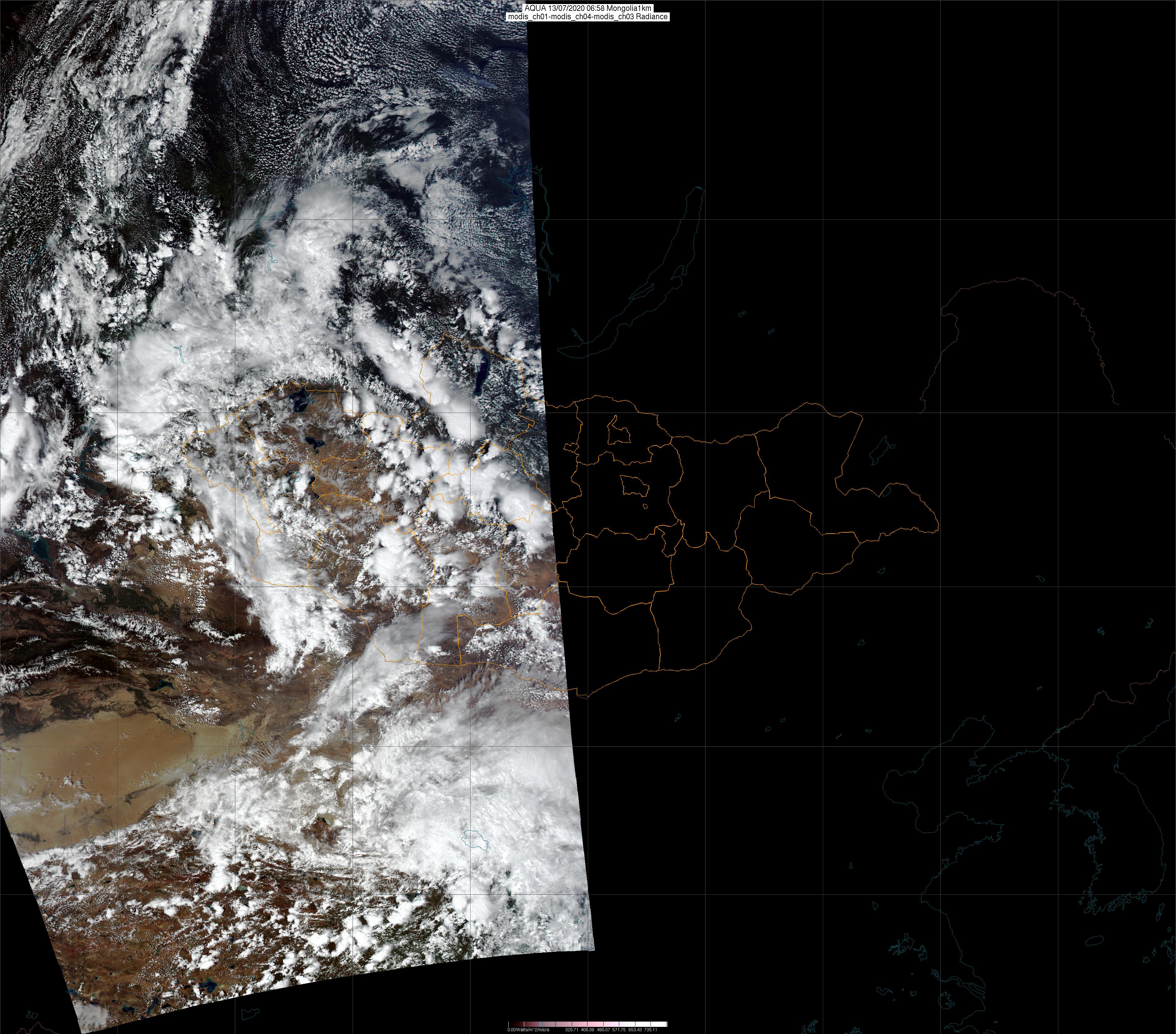The width and height of the screenshot is (1176, 1034).
Task: Click the small enclosed orange Ulaanbaatar-area boundary
Action: (635, 486)
